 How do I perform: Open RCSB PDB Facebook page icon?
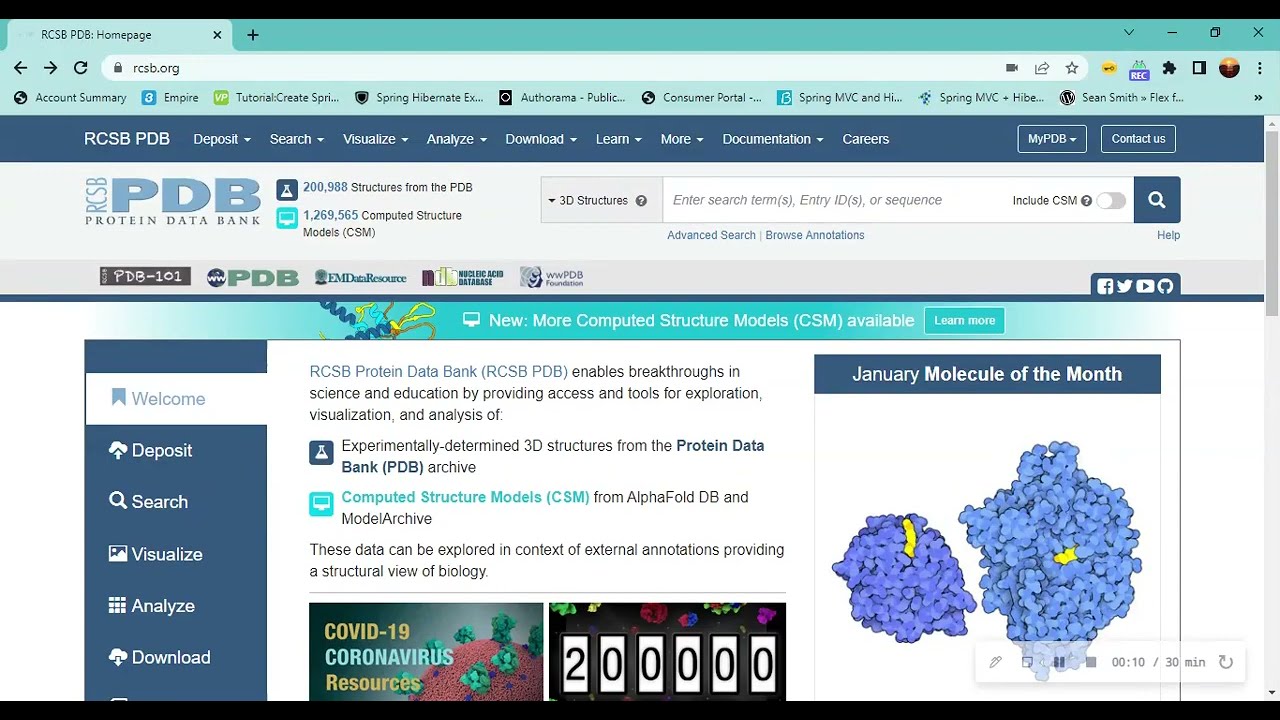[1105, 287]
